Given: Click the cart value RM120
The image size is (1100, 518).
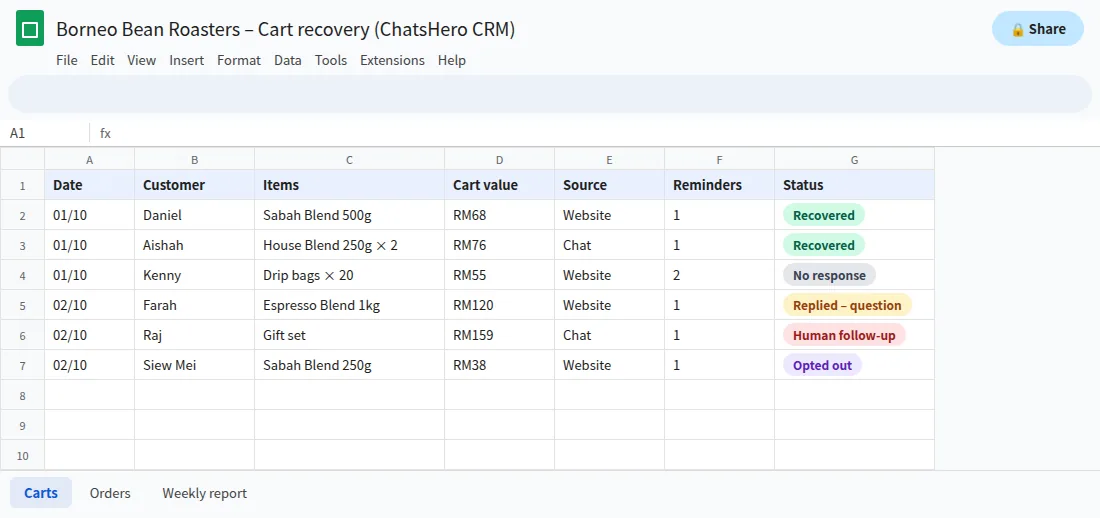Looking at the screenshot, I should point(499,305).
